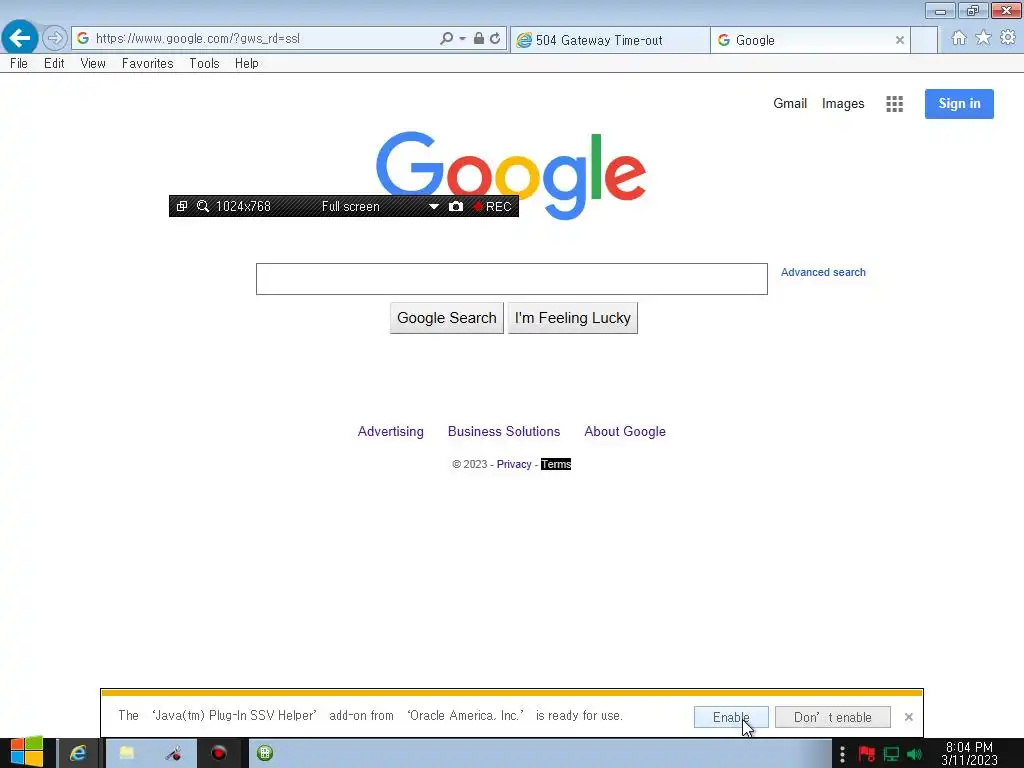Open the Advertising link
Viewport: 1024px width, 768px height.
391,432
